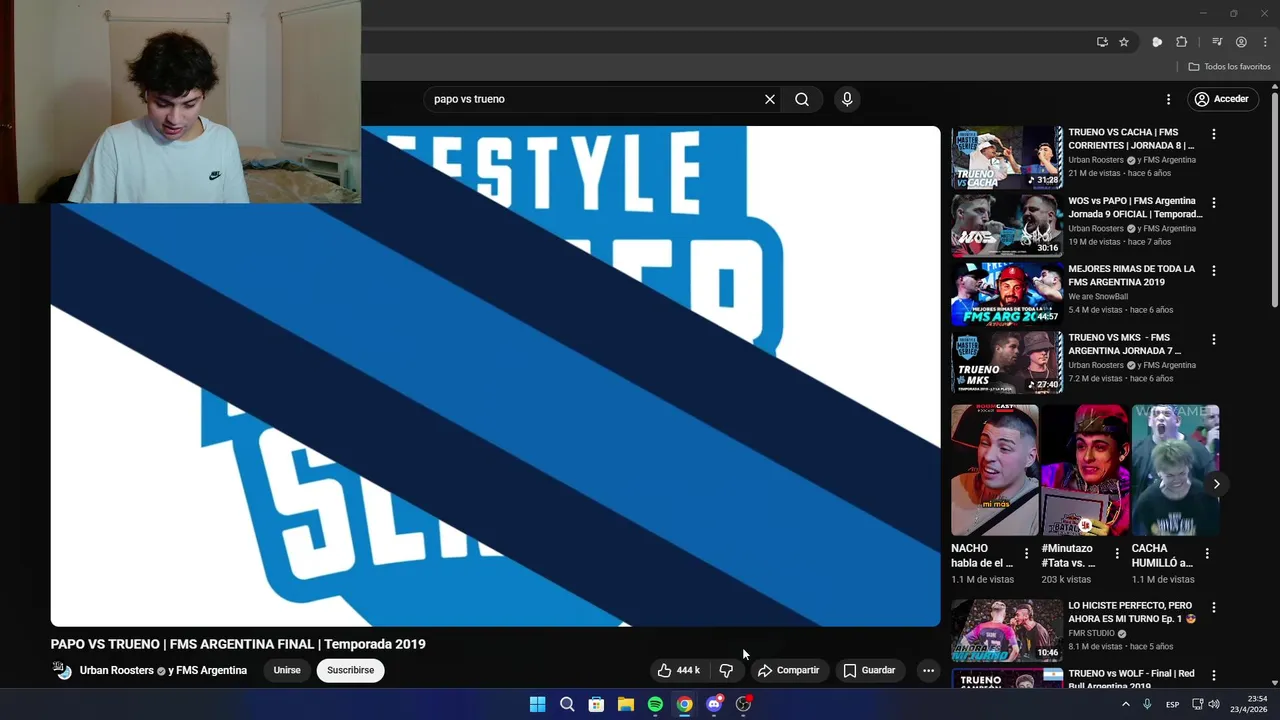This screenshot has width=1280, height=720.
Task: Open Spotify from the taskbar
Action: [x=655, y=704]
